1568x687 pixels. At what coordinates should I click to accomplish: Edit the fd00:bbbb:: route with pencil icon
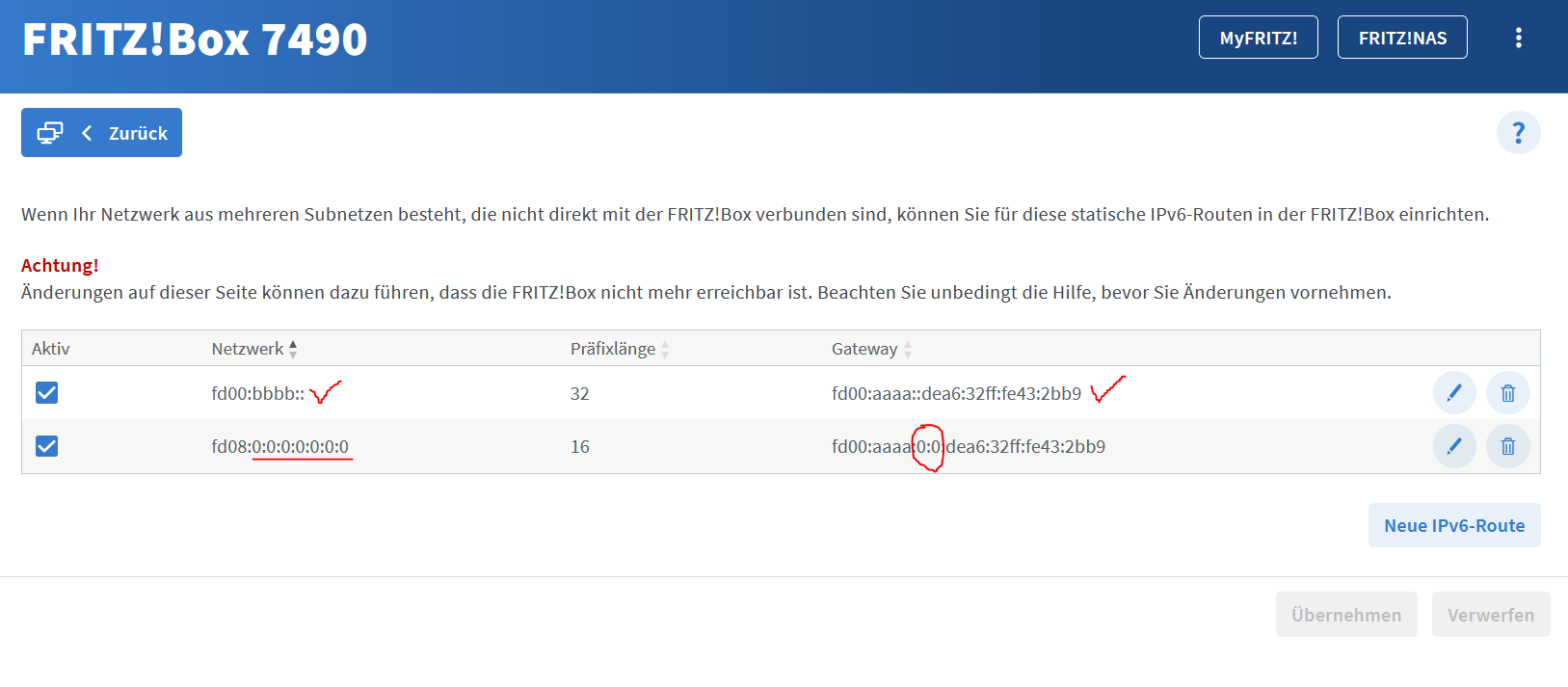tap(1454, 393)
